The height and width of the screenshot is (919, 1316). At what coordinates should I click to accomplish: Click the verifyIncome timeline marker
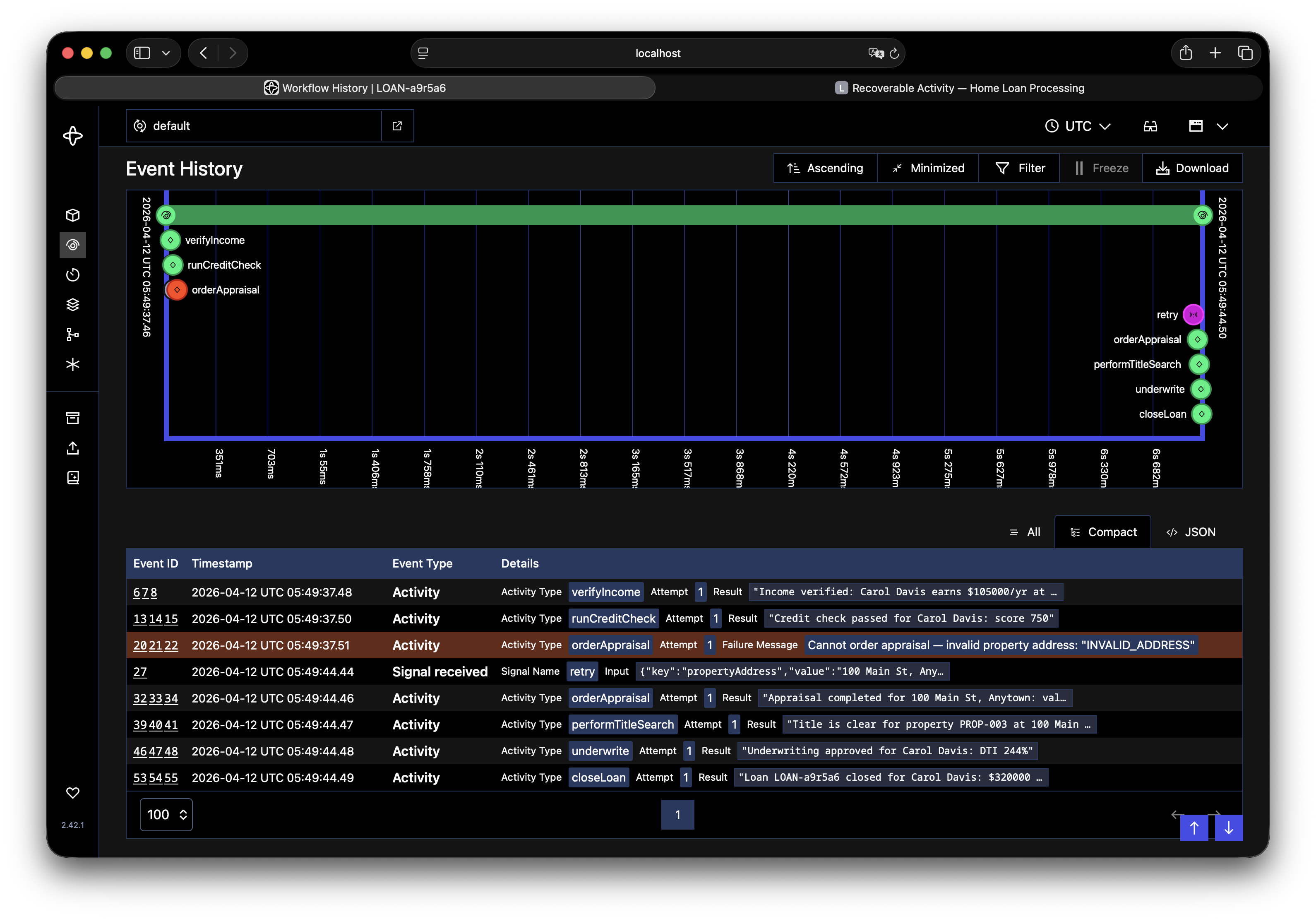pos(170,240)
